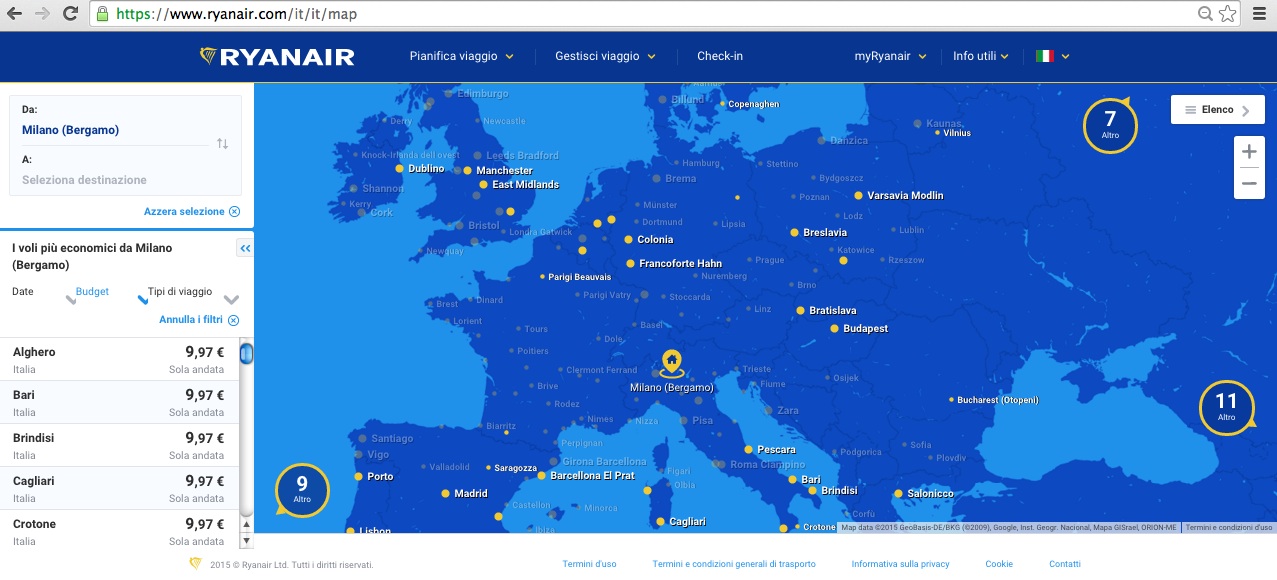
Task: Open the Check-in menu item
Action: tap(720, 56)
